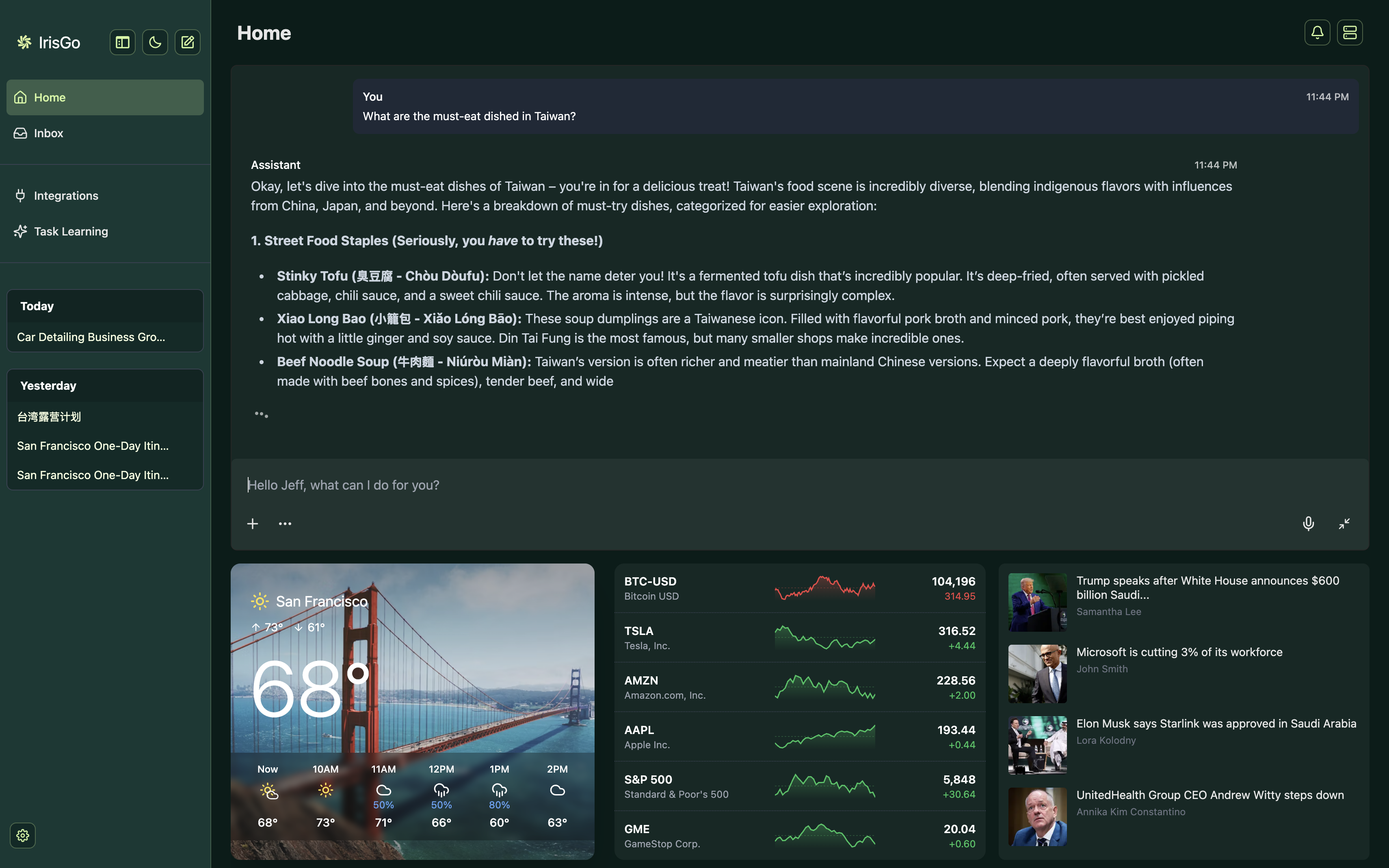The height and width of the screenshot is (868, 1389).
Task: Open the settings gear in the sidebar
Action: (x=23, y=835)
